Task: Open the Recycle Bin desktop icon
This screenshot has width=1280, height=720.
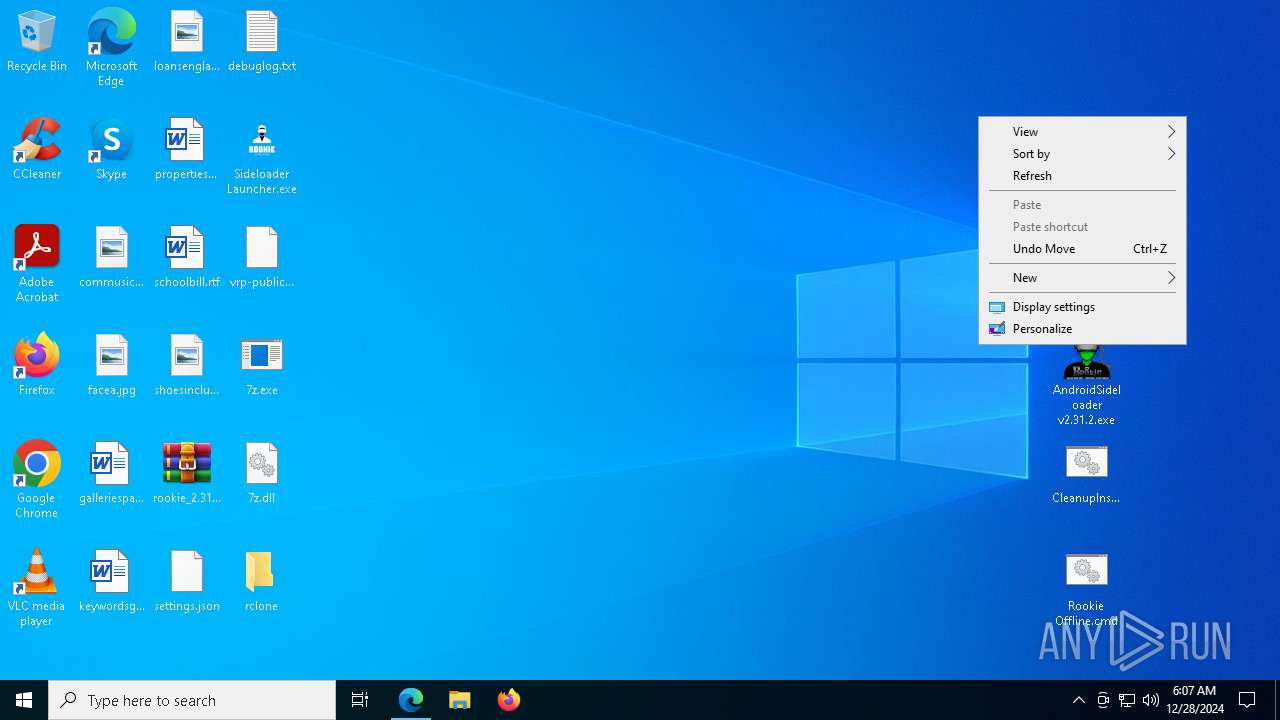Action: [x=37, y=42]
